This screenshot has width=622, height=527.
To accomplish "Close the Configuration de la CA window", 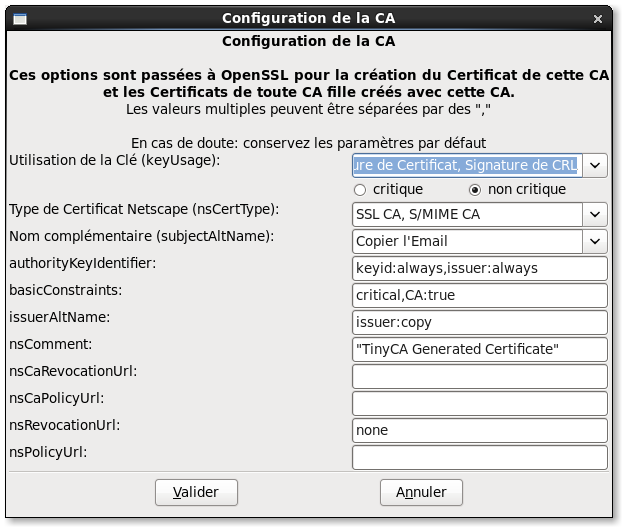I will point(602,18).
